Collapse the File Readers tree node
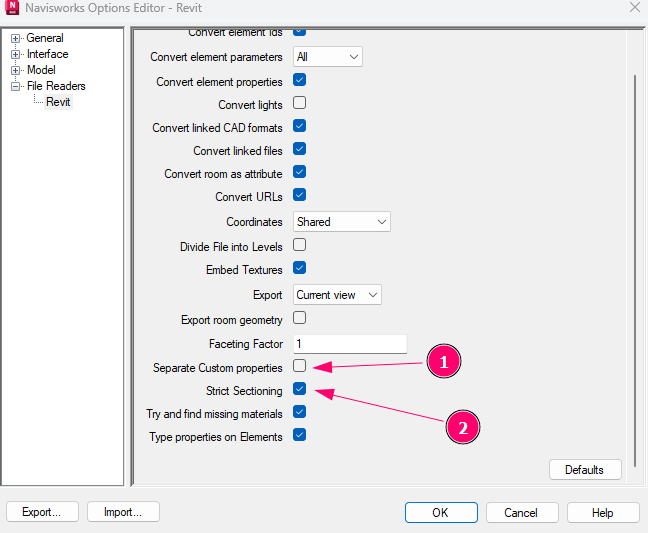Screen dimensions: 648x533 click(16, 86)
